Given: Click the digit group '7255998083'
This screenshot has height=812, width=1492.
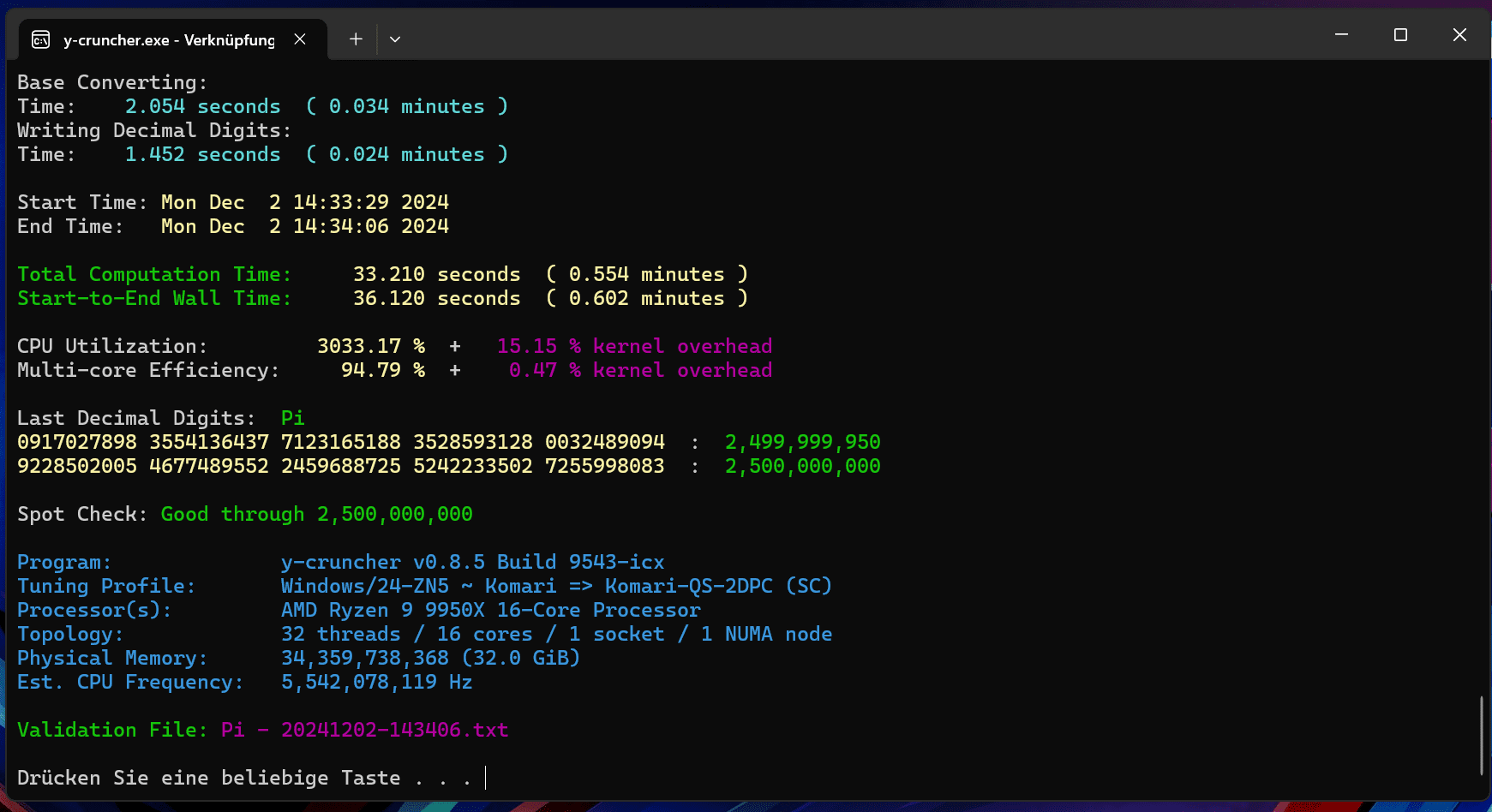Looking at the screenshot, I should pyautogui.click(x=605, y=466).
